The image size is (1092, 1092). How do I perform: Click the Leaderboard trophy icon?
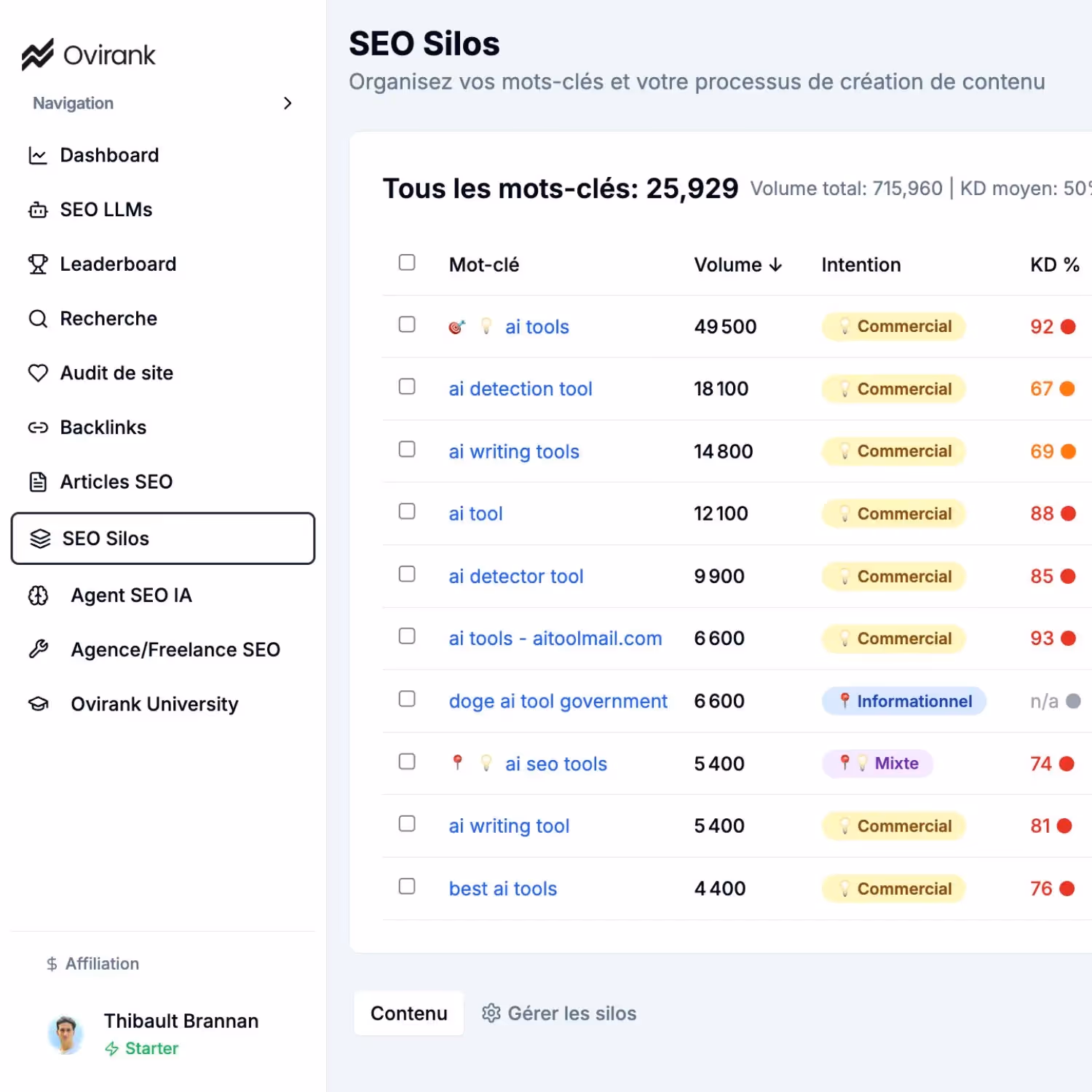(x=38, y=264)
